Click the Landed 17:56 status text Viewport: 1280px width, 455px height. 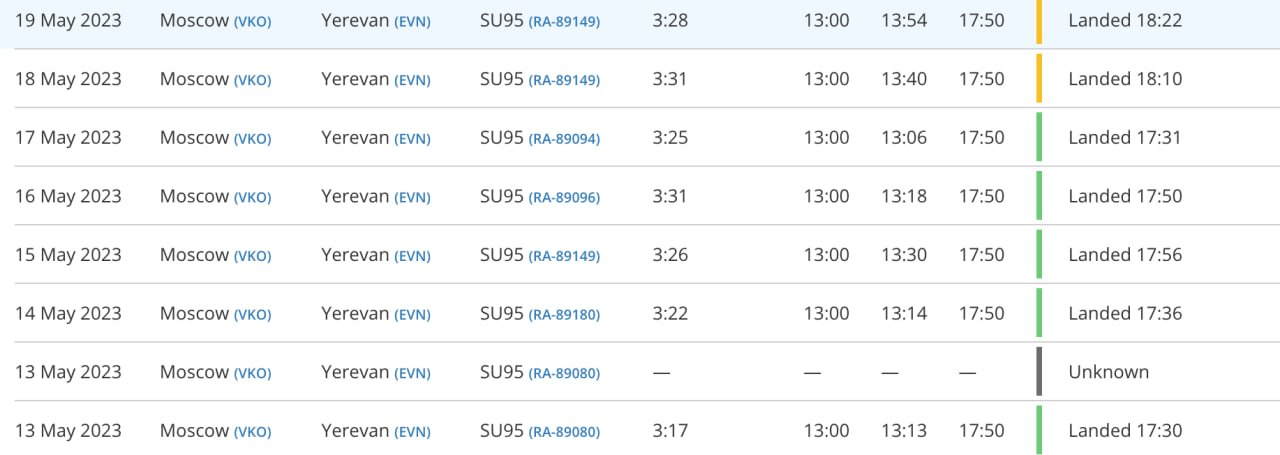coord(1125,255)
